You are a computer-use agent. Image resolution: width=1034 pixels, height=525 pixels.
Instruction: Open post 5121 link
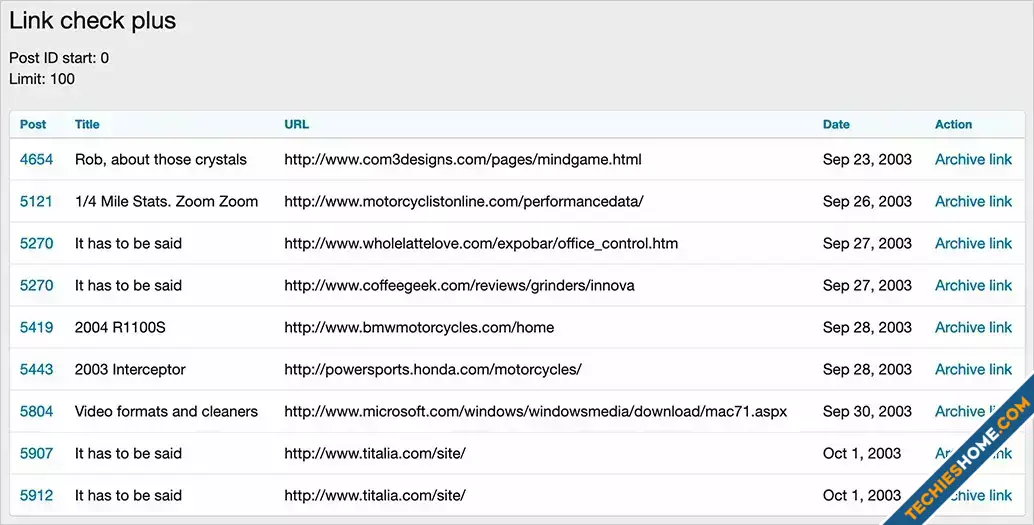36,201
